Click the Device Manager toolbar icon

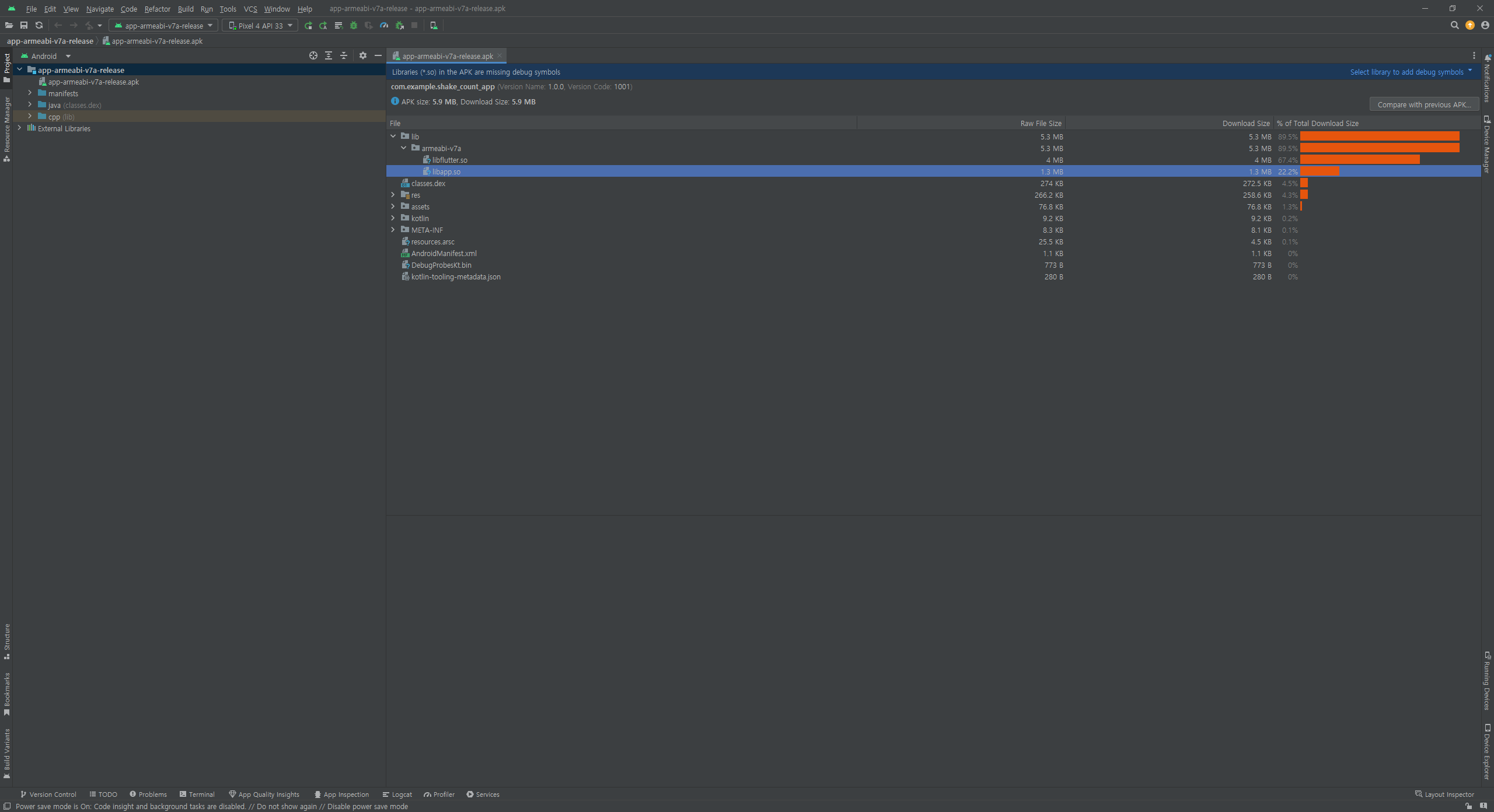pyautogui.click(x=434, y=26)
